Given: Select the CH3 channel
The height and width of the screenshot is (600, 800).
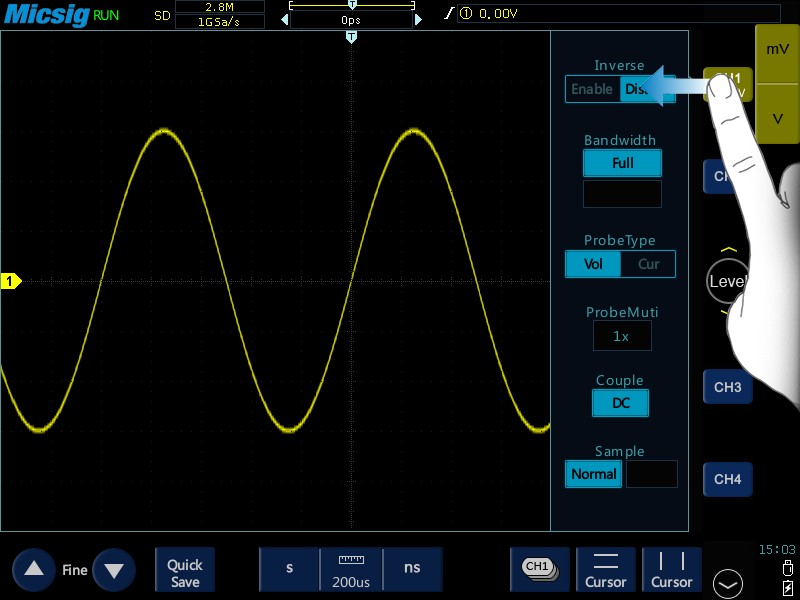Looking at the screenshot, I should click(x=727, y=387).
